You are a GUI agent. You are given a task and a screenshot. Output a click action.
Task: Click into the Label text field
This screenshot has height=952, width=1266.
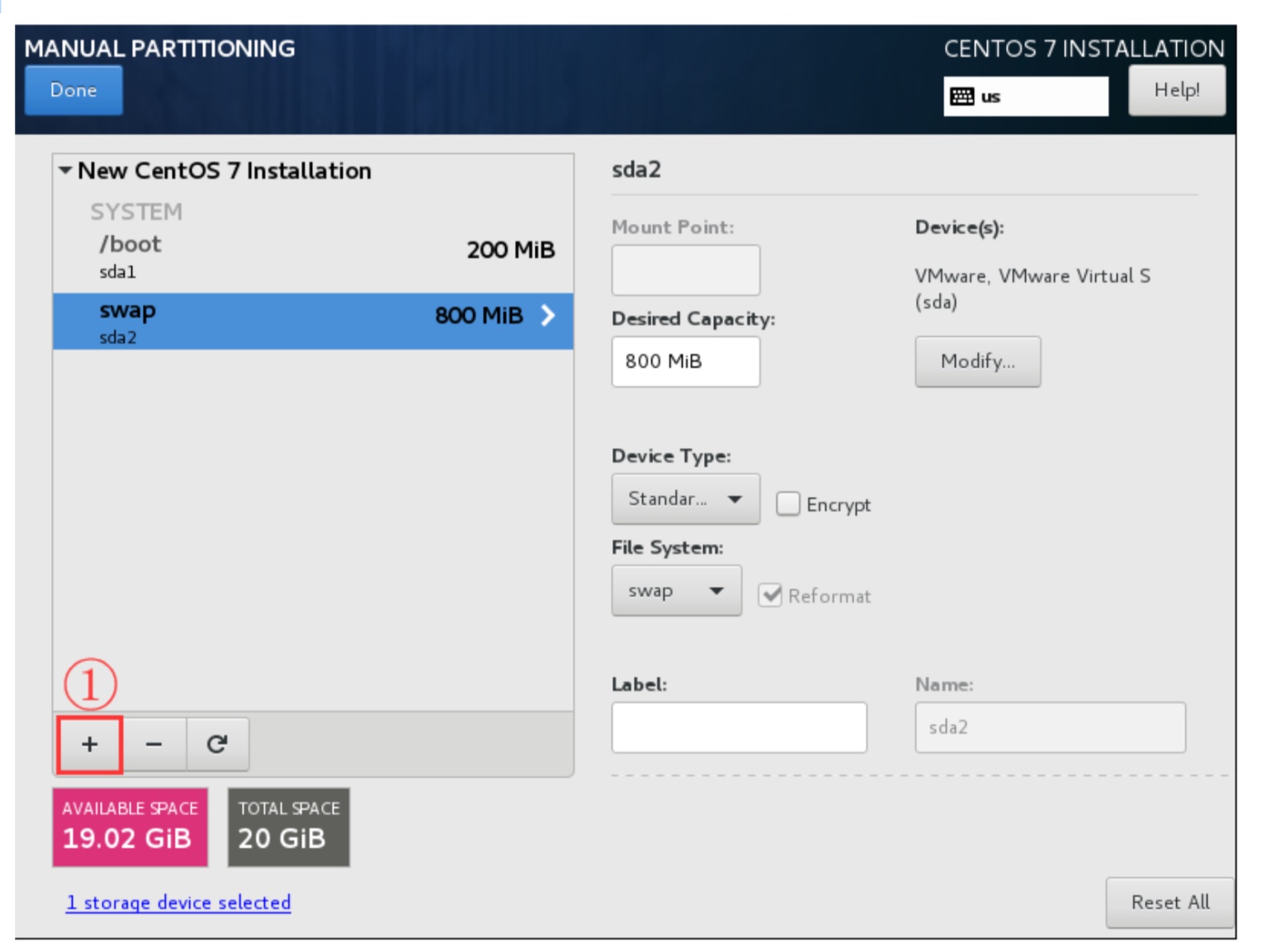tap(739, 728)
